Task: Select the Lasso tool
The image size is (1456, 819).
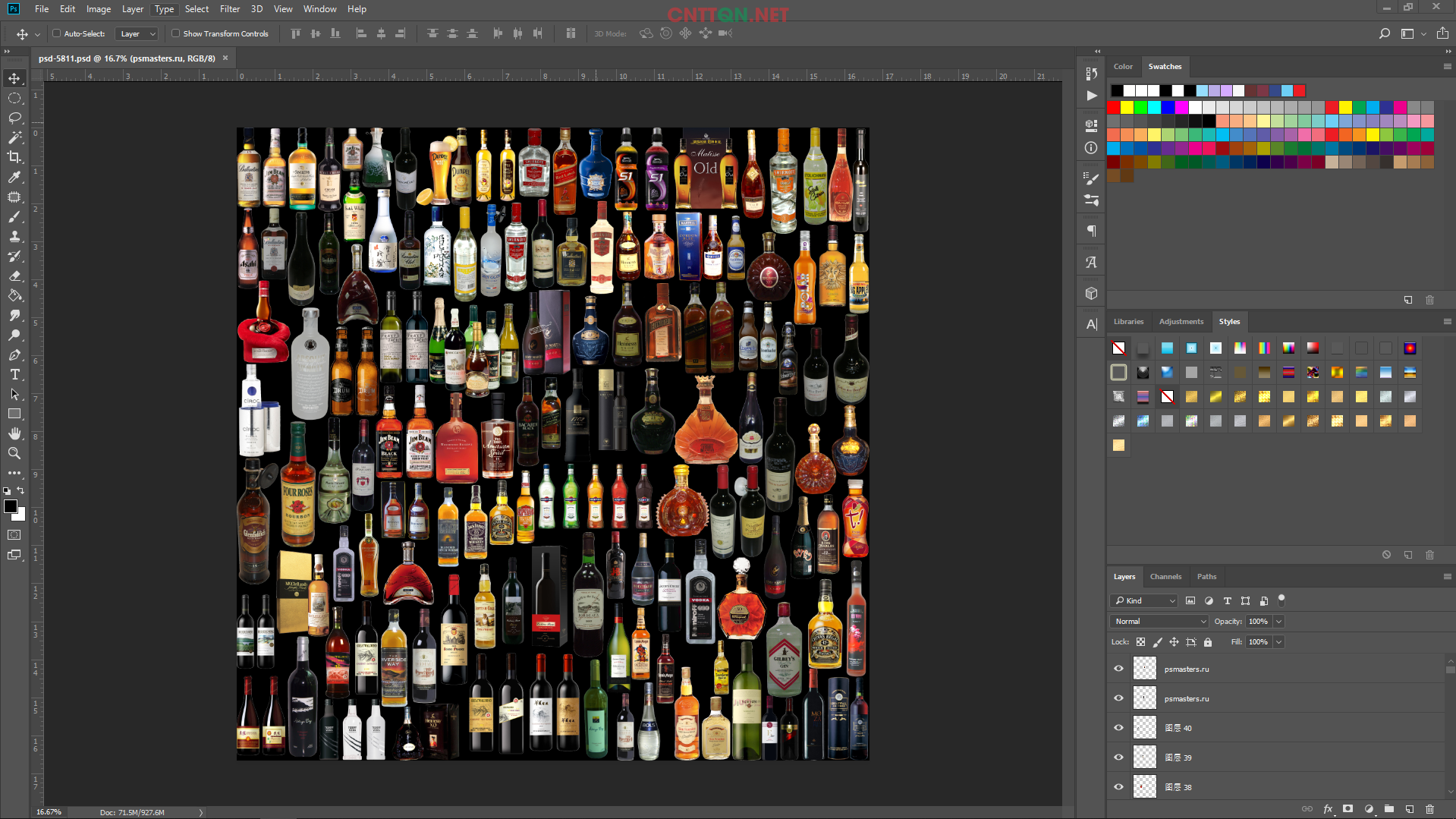Action: point(14,118)
